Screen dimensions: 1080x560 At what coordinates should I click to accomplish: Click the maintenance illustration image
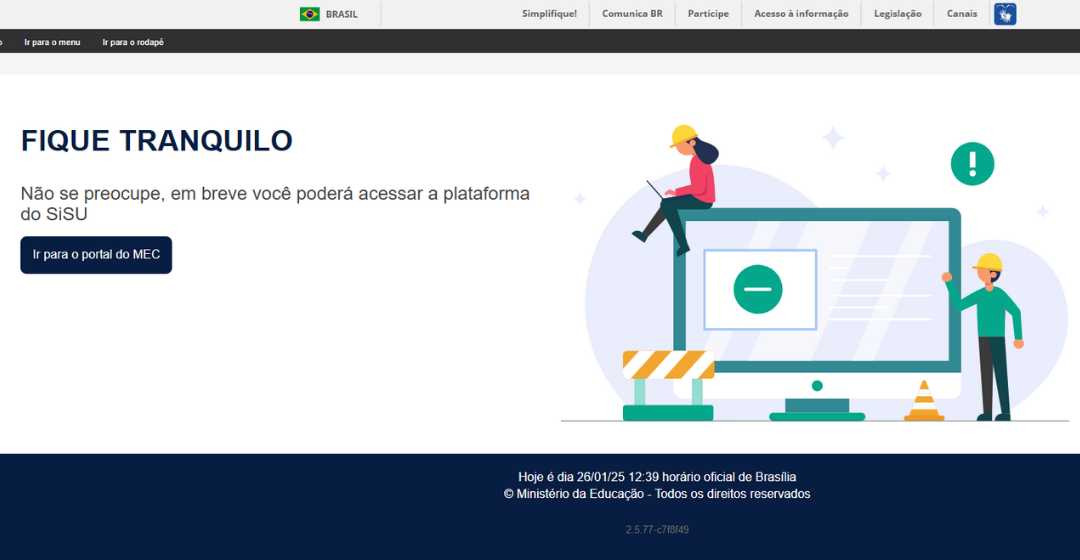(815, 273)
